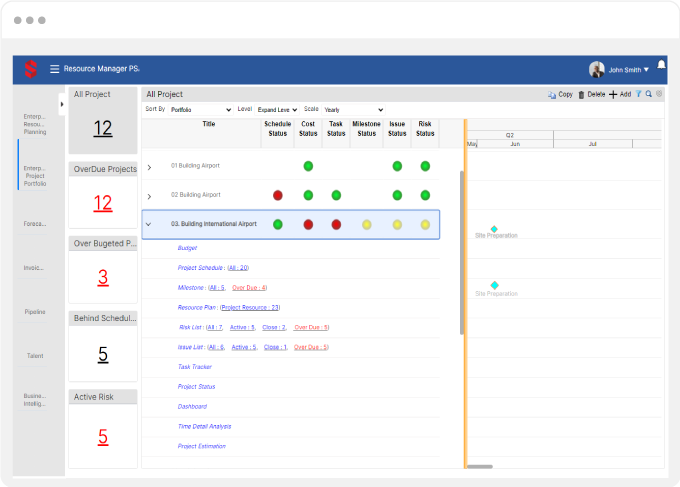Click the Over Budgeted count 3

tap(103, 278)
